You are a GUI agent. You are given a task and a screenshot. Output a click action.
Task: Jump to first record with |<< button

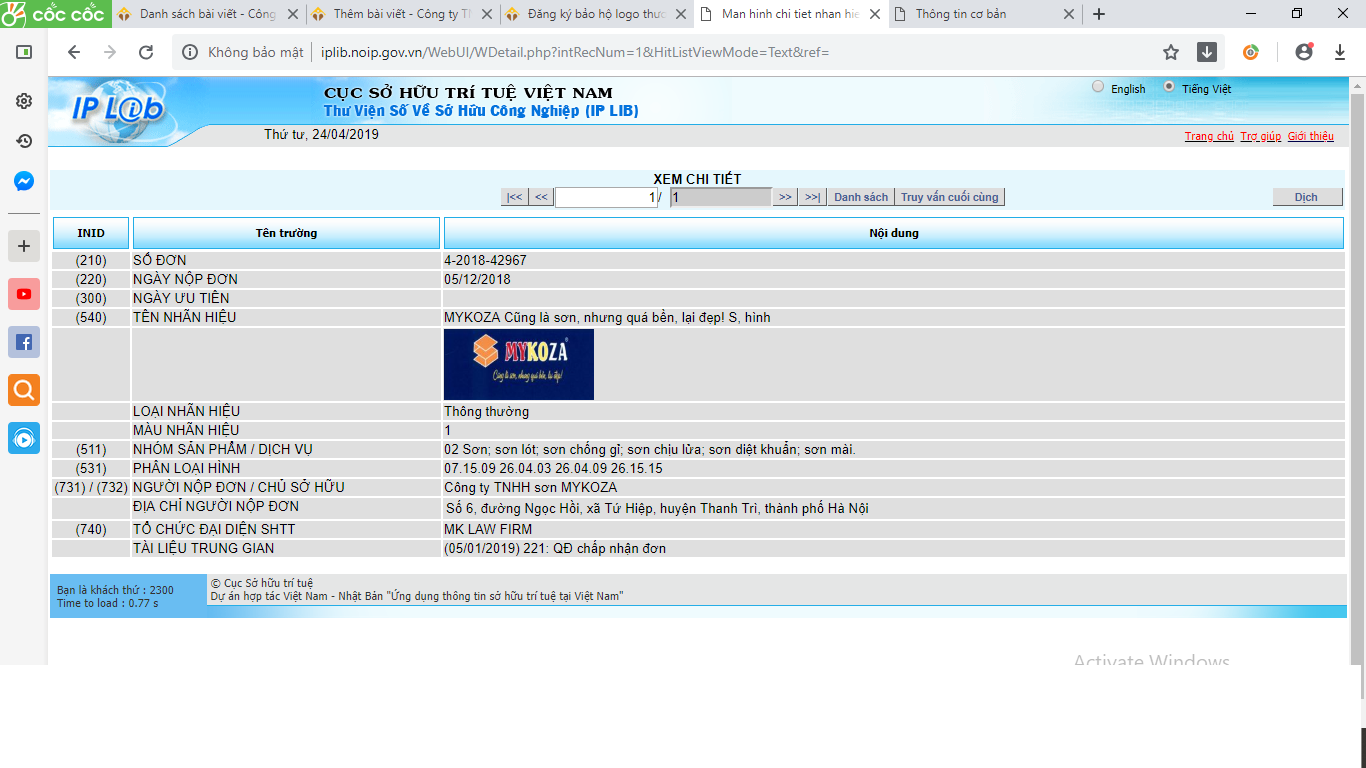pos(514,197)
